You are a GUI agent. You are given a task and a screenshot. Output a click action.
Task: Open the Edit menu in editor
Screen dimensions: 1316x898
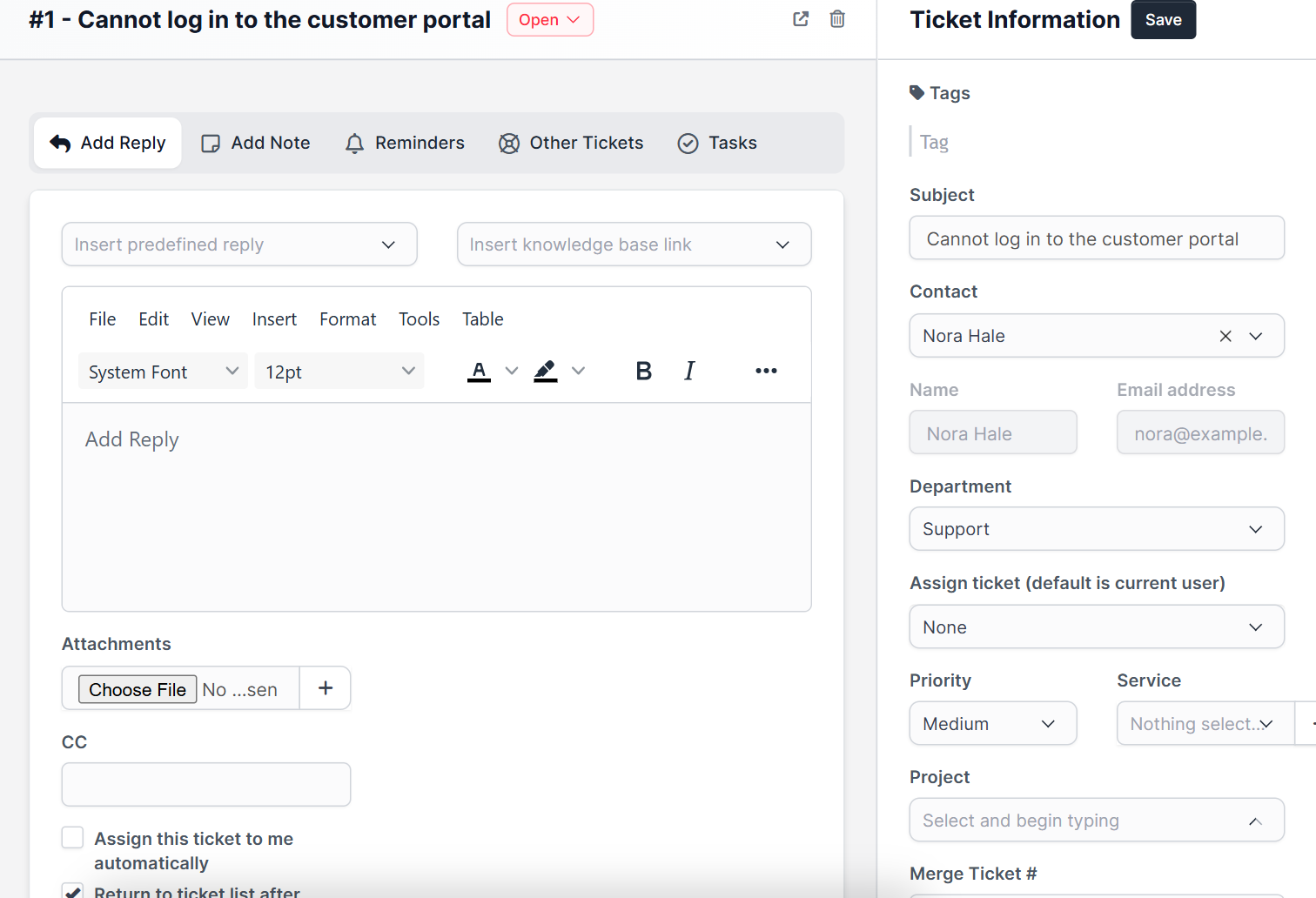pyautogui.click(x=154, y=319)
